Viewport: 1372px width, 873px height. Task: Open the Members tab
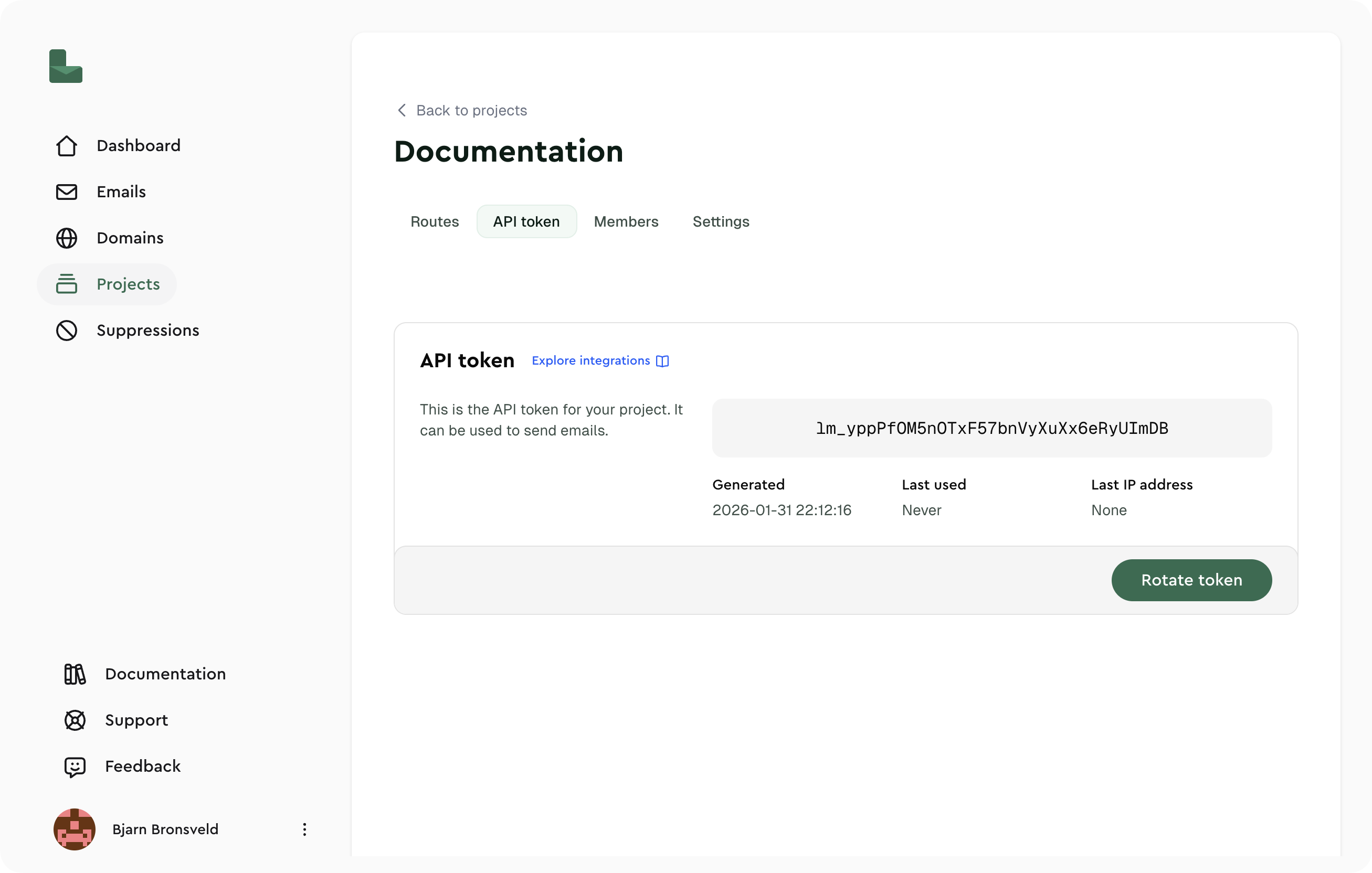pyautogui.click(x=626, y=221)
